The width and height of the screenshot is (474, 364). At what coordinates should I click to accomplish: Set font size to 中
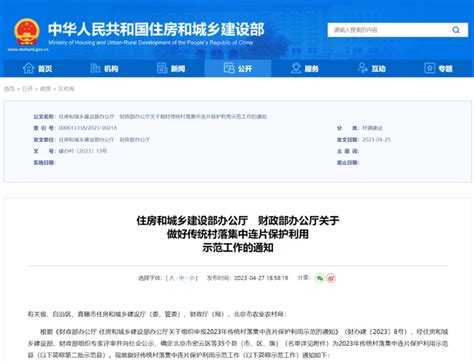[x=182, y=278]
